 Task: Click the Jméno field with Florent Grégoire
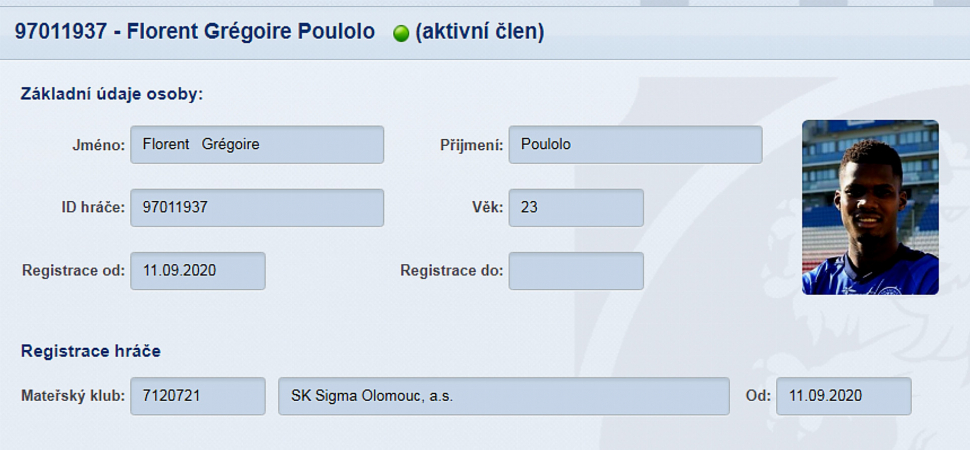coord(257,145)
